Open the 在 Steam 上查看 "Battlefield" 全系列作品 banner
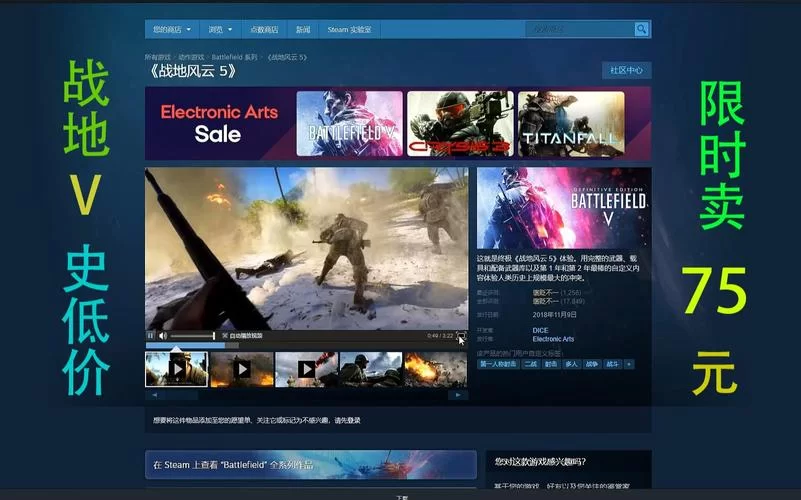 tap(311, 465)
